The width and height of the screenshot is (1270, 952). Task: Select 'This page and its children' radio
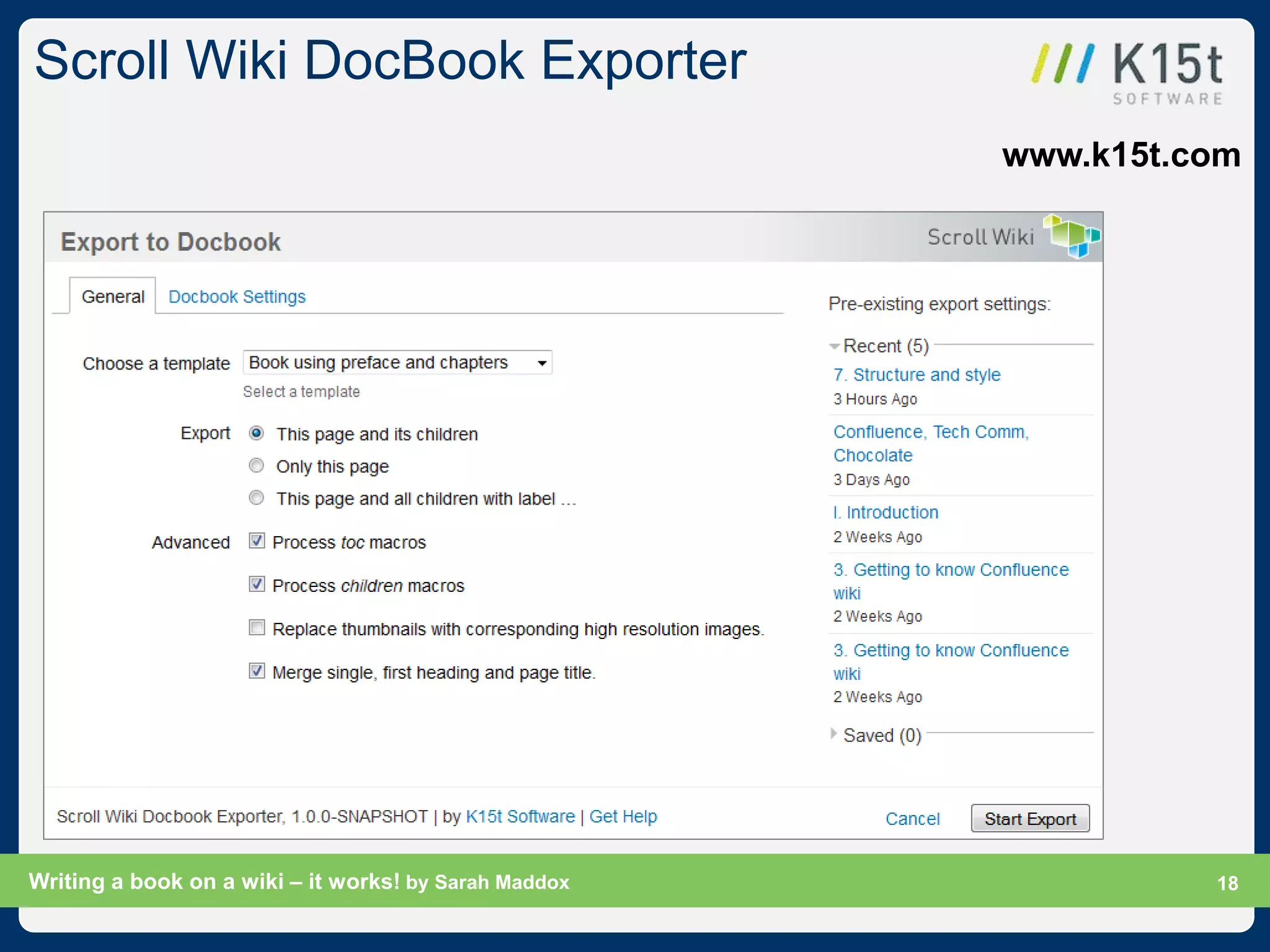[x=256, y=433]
